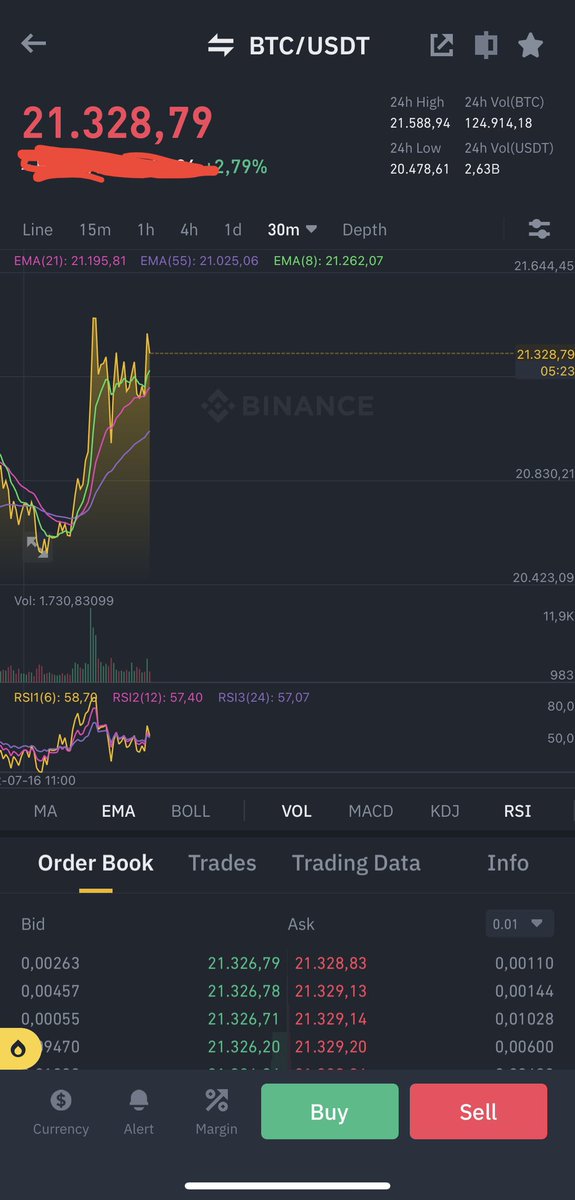
Task: Set a price Alert via bell icon
Action: [x=138, y=1102]
